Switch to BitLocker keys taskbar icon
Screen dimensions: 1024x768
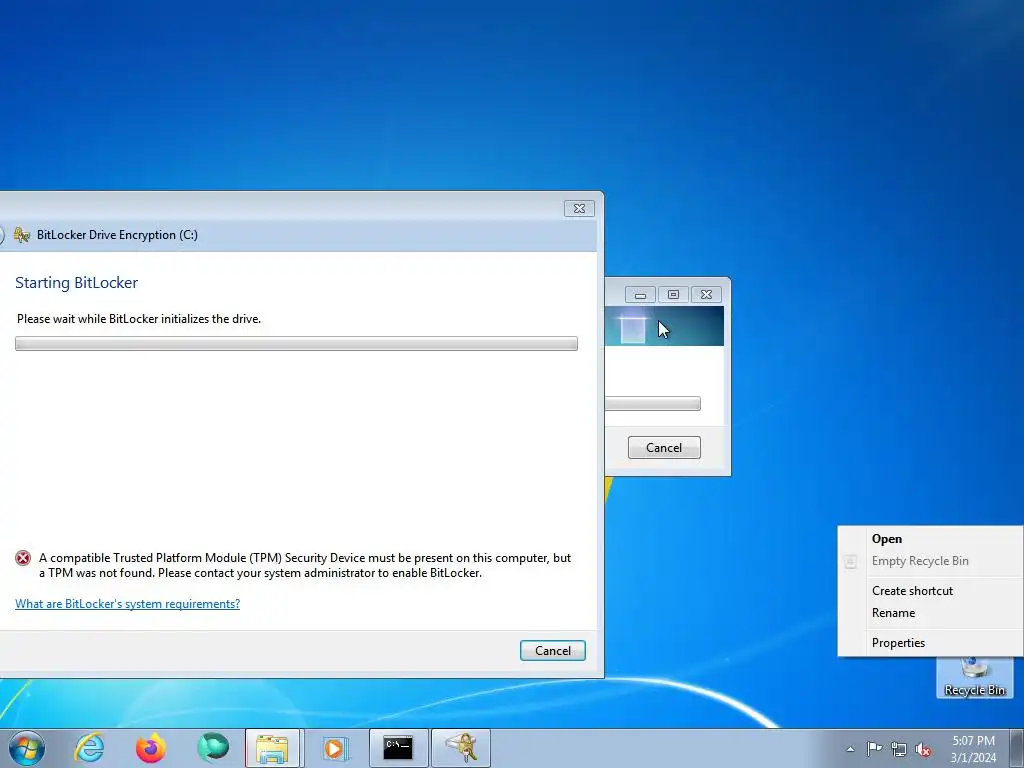[461, 748]
